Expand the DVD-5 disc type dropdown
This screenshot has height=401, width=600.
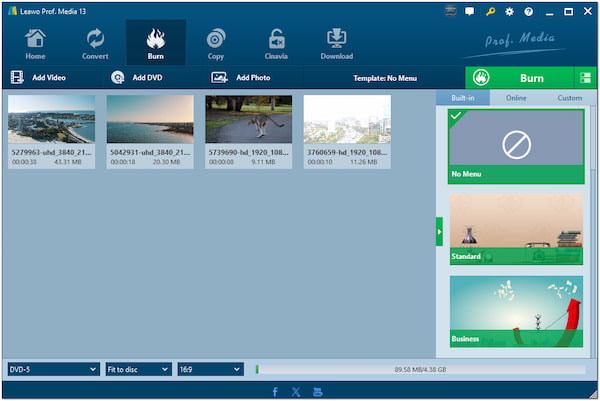click(52, 369)
